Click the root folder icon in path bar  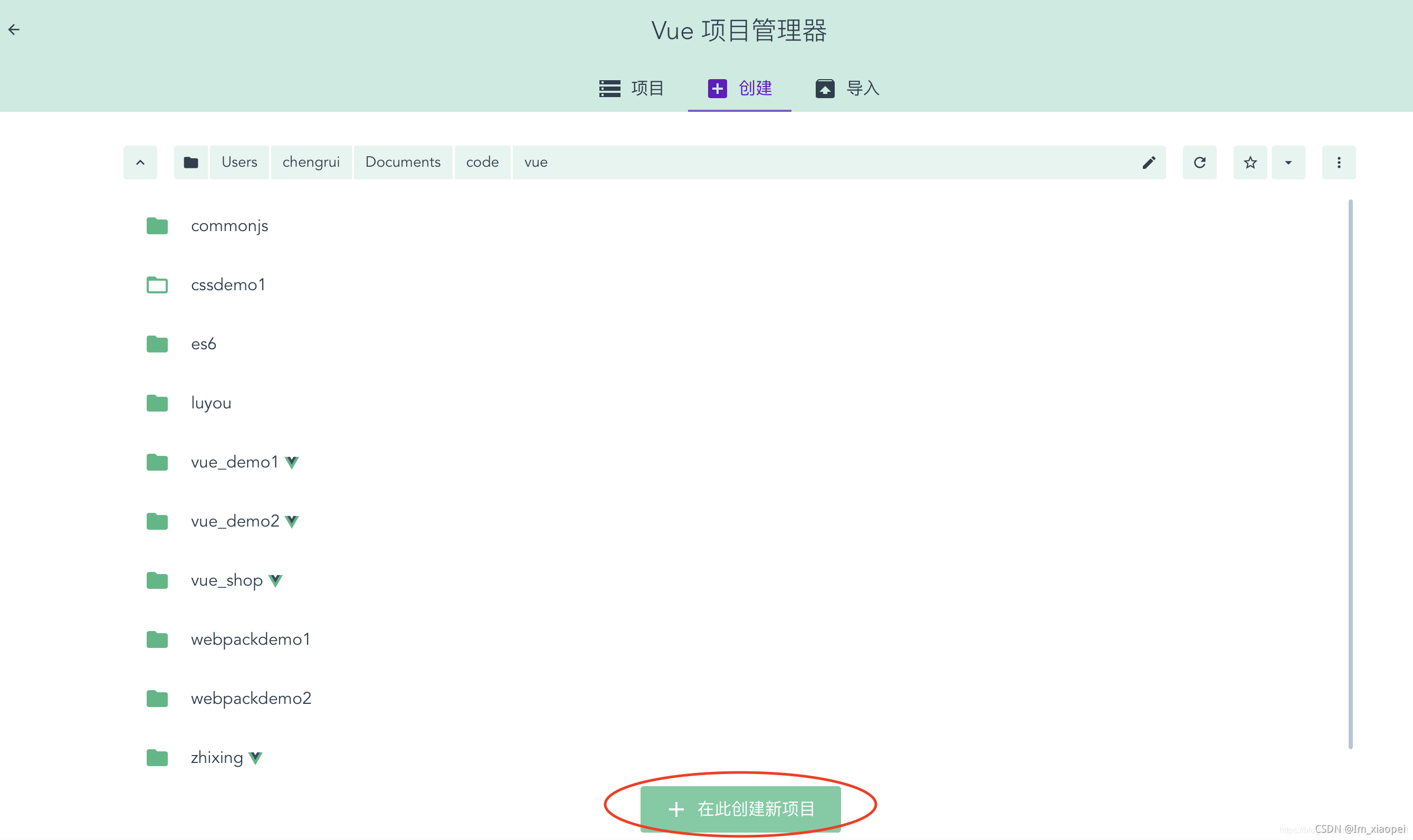190,163
